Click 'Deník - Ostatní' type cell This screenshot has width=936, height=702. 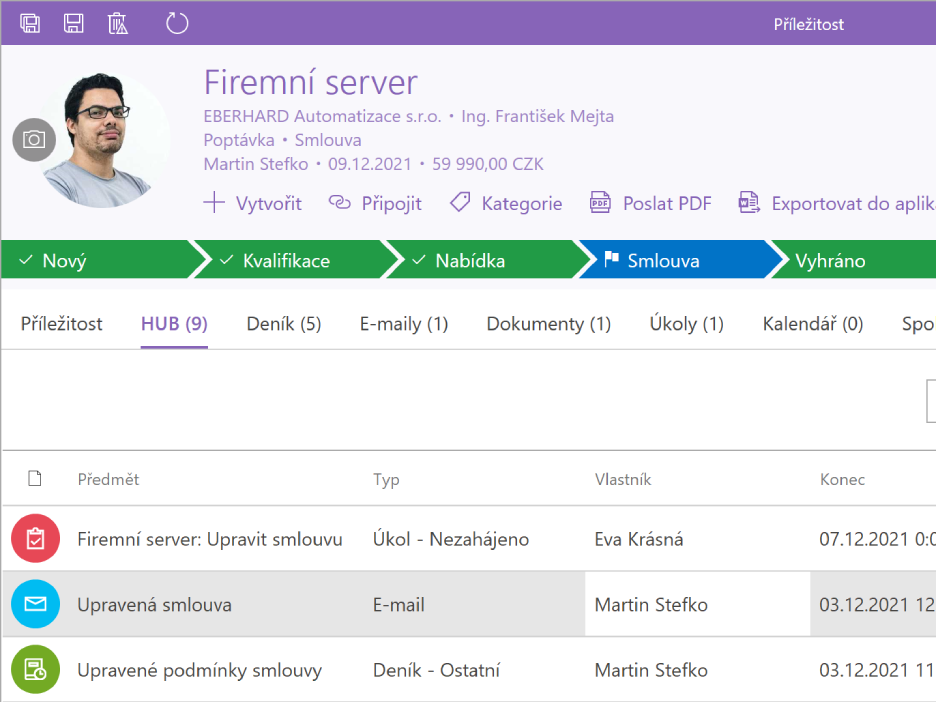tap(436, 670)
